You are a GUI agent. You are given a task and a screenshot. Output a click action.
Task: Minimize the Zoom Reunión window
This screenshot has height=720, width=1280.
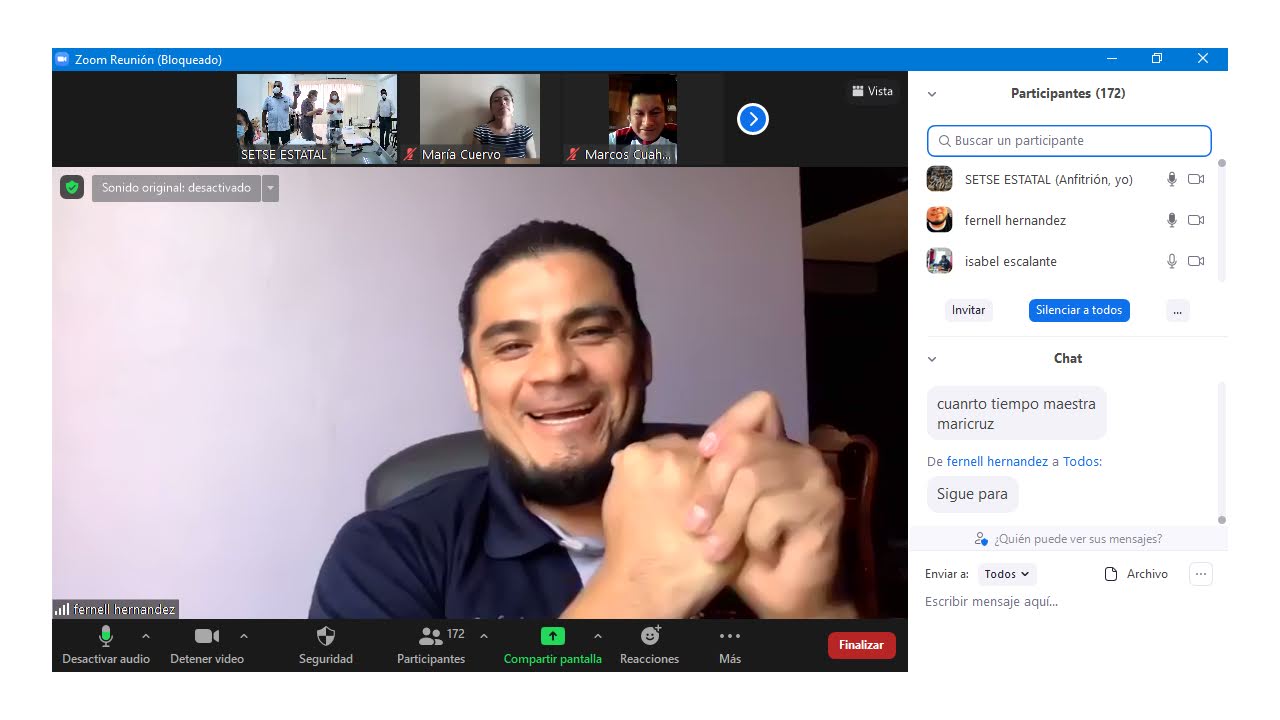point(1111,59)
